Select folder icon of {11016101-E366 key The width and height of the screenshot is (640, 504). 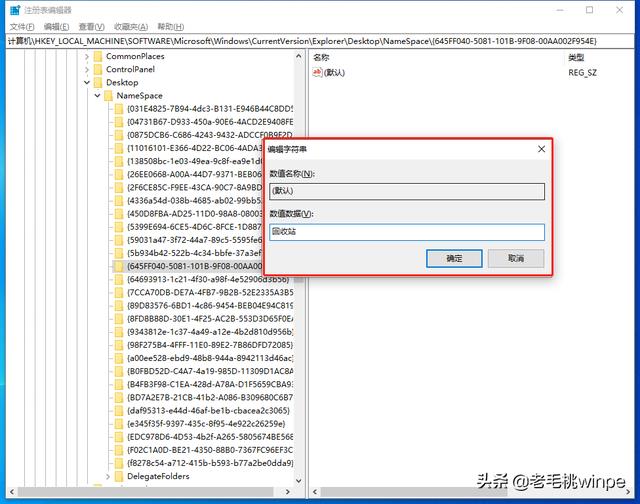pos(119,148)
